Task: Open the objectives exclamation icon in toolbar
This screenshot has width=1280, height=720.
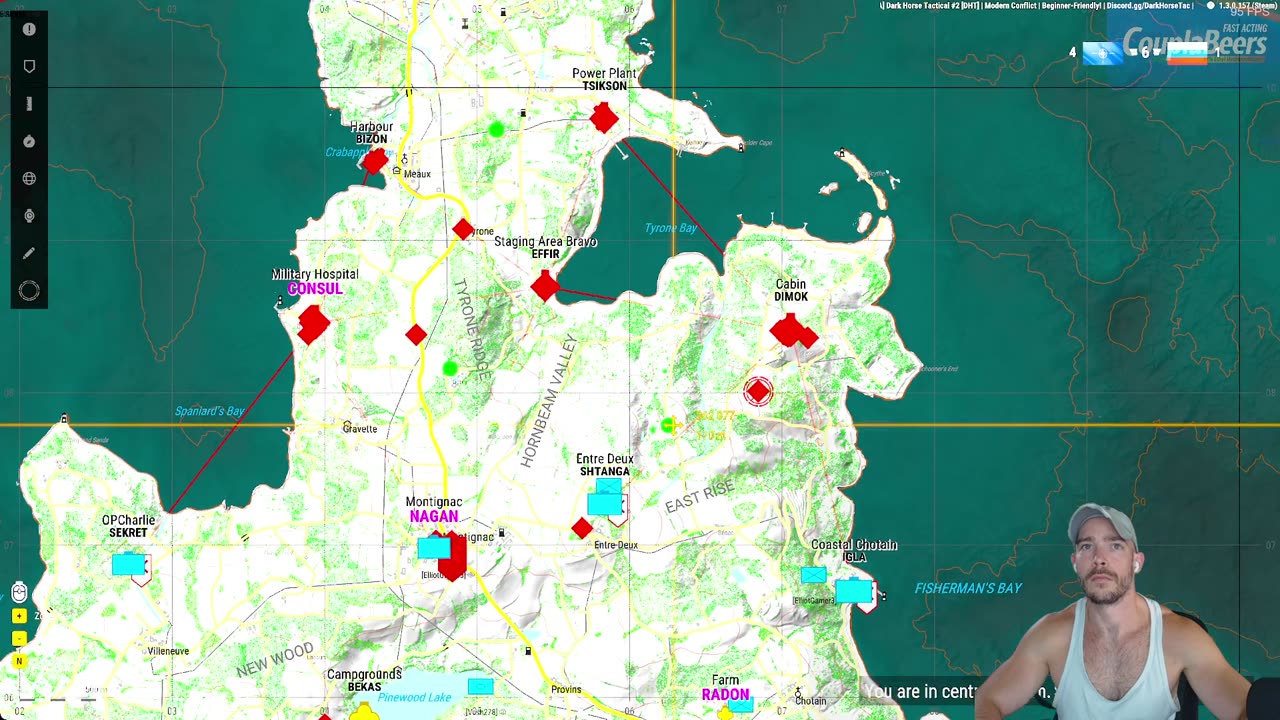Action: click(x=29, y=29)
